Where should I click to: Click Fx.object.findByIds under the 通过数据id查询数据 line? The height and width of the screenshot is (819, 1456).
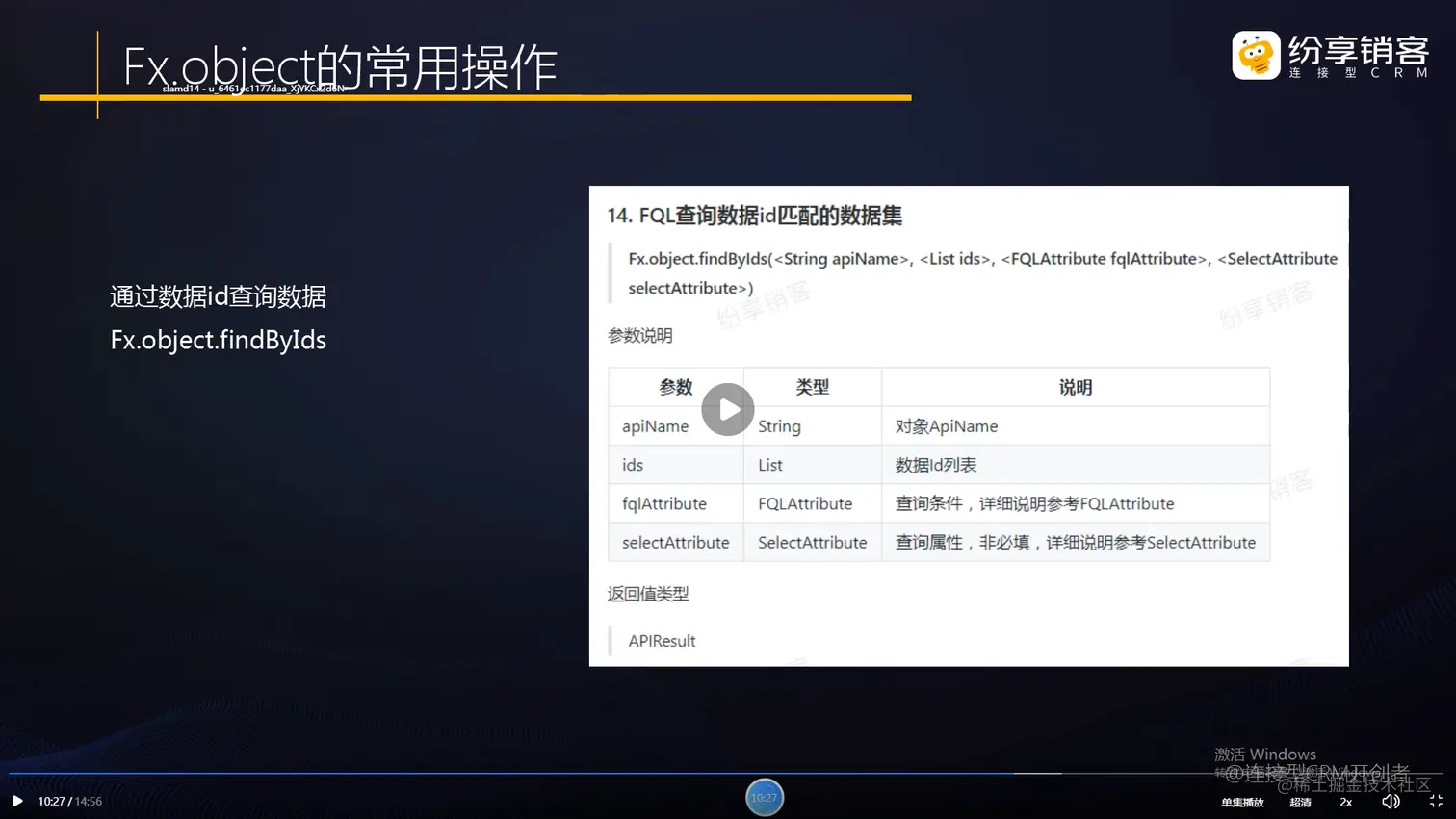click(219, 340)
